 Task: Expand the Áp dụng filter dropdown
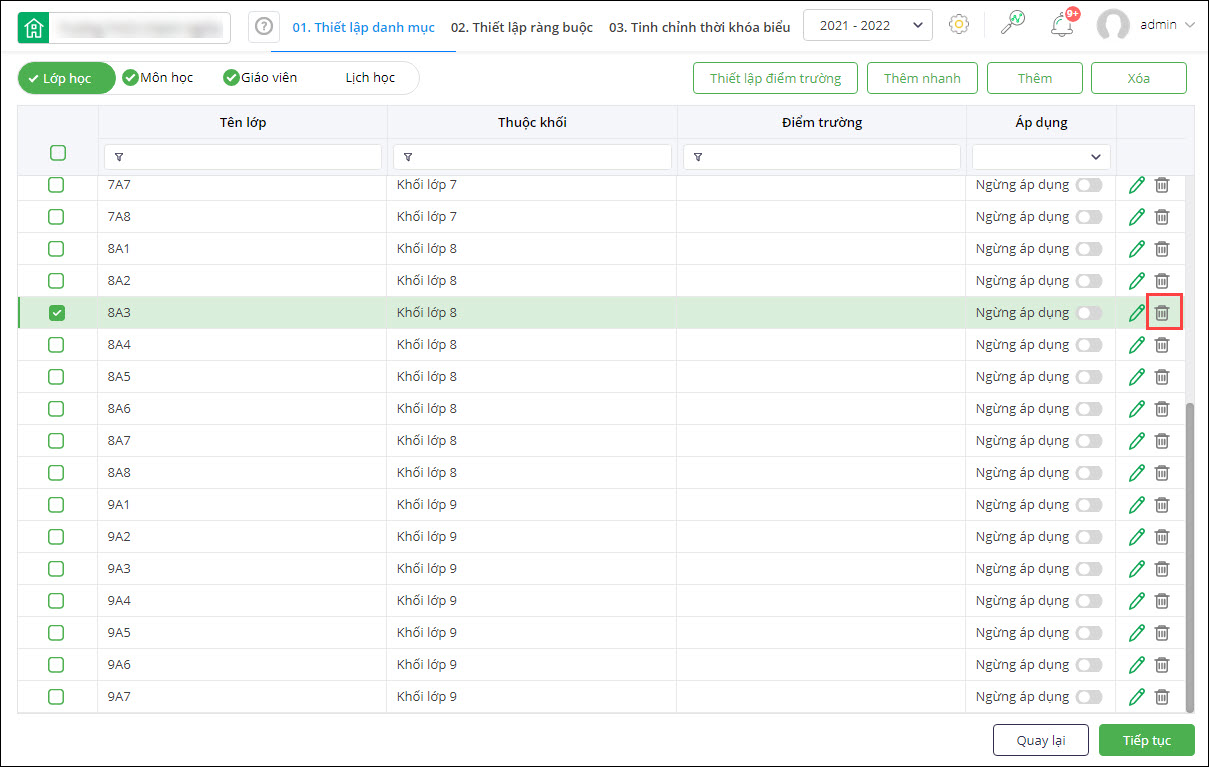tap(1041, 157)
